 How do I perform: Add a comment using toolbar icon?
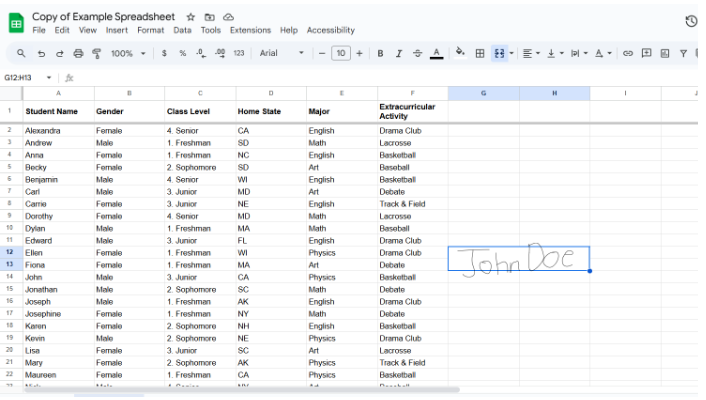pos(646,53)
